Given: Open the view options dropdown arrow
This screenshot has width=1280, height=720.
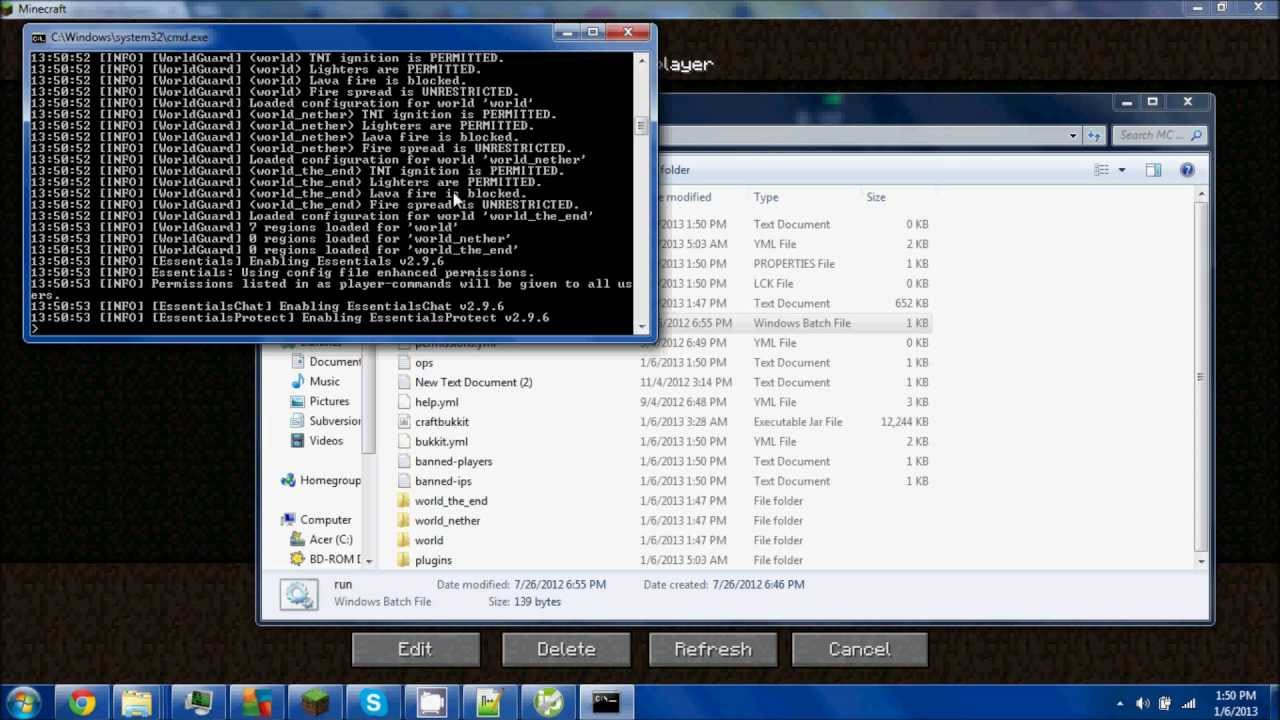Looking at the screenshot, I should click(x=1121, y=170).
